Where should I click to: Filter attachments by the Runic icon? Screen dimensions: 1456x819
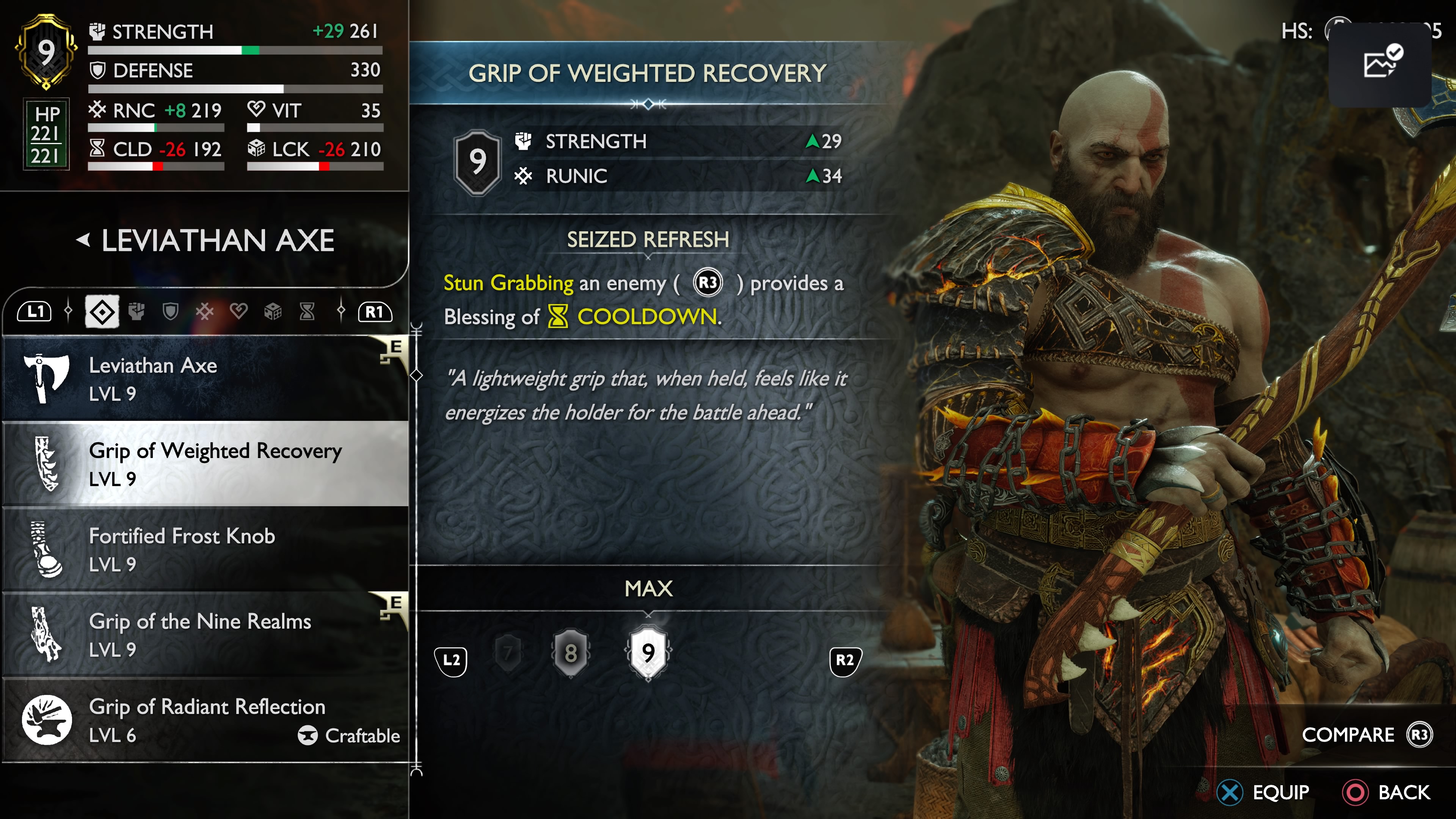pos(205,311)
